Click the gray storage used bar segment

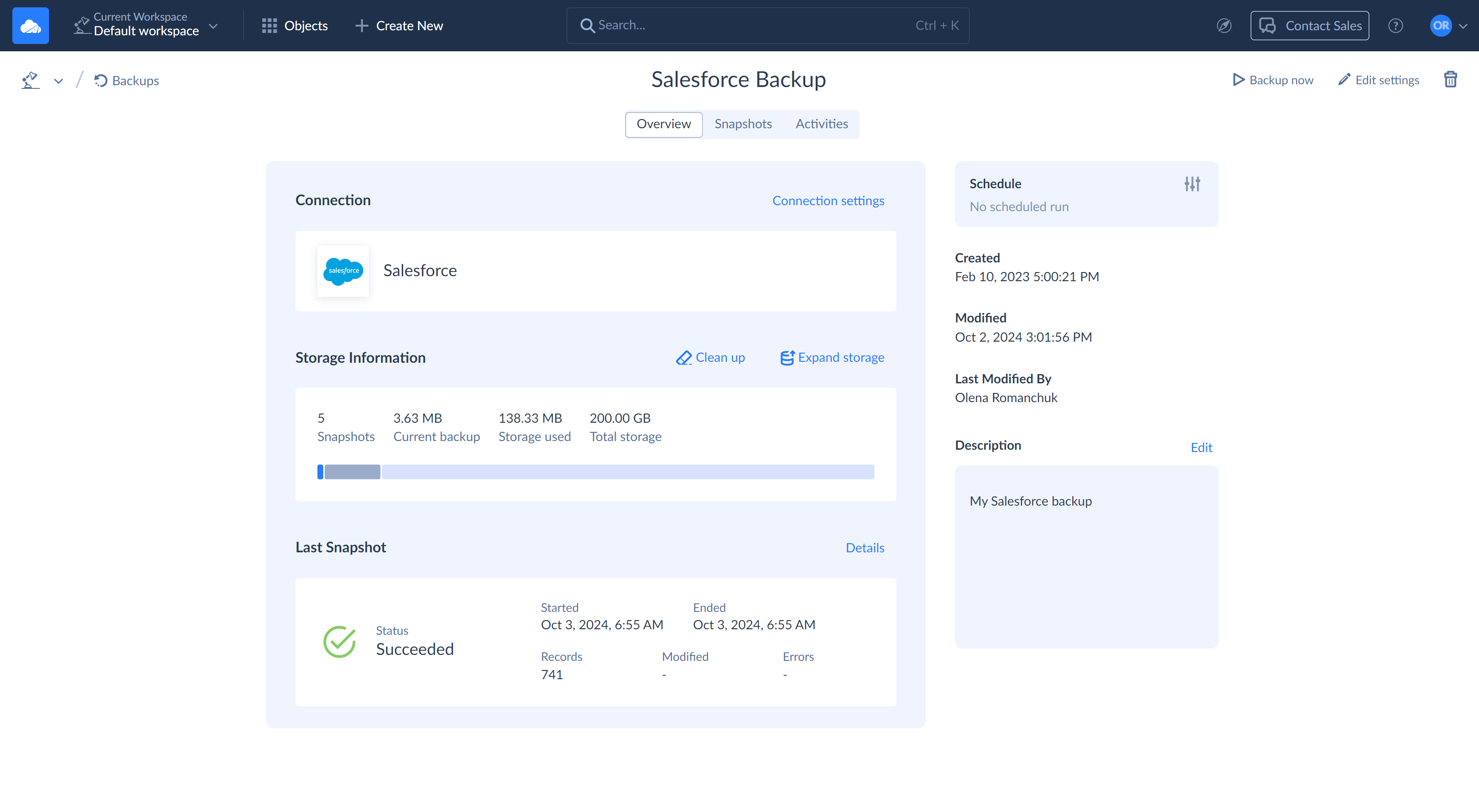click(x=353, y=472)
